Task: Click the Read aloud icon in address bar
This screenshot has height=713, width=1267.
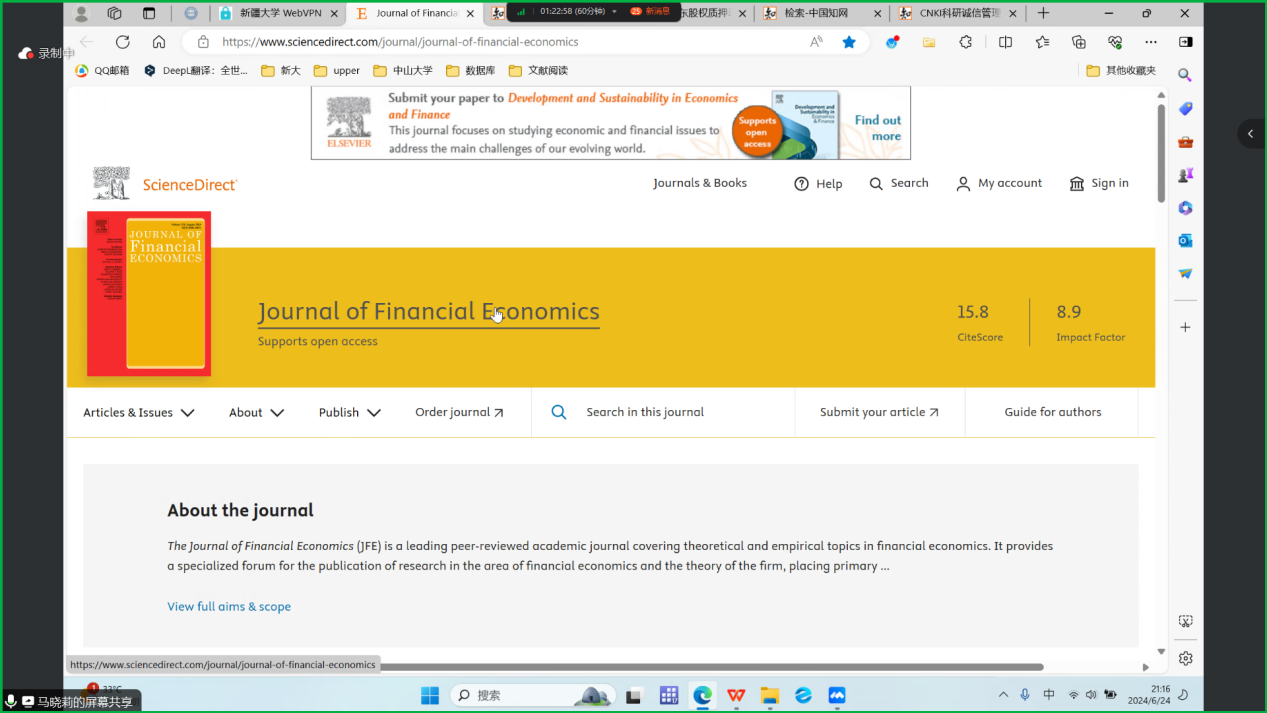Action: (x=816, y=42)
